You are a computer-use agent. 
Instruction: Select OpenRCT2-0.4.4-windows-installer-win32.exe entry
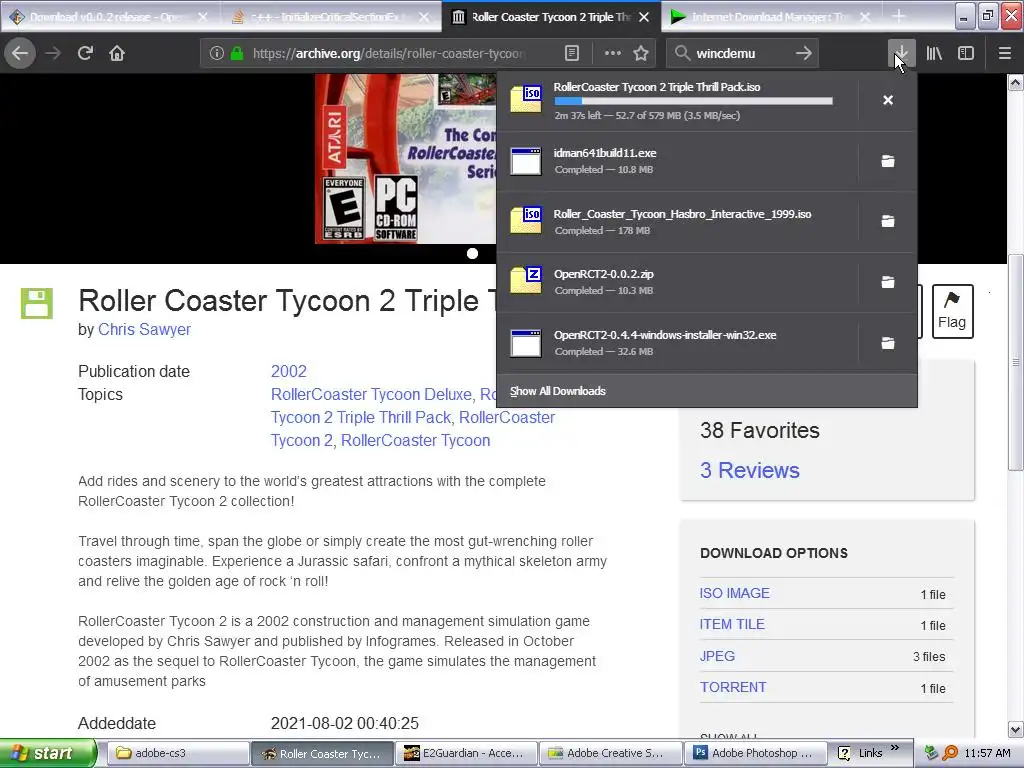click(677, 343)
